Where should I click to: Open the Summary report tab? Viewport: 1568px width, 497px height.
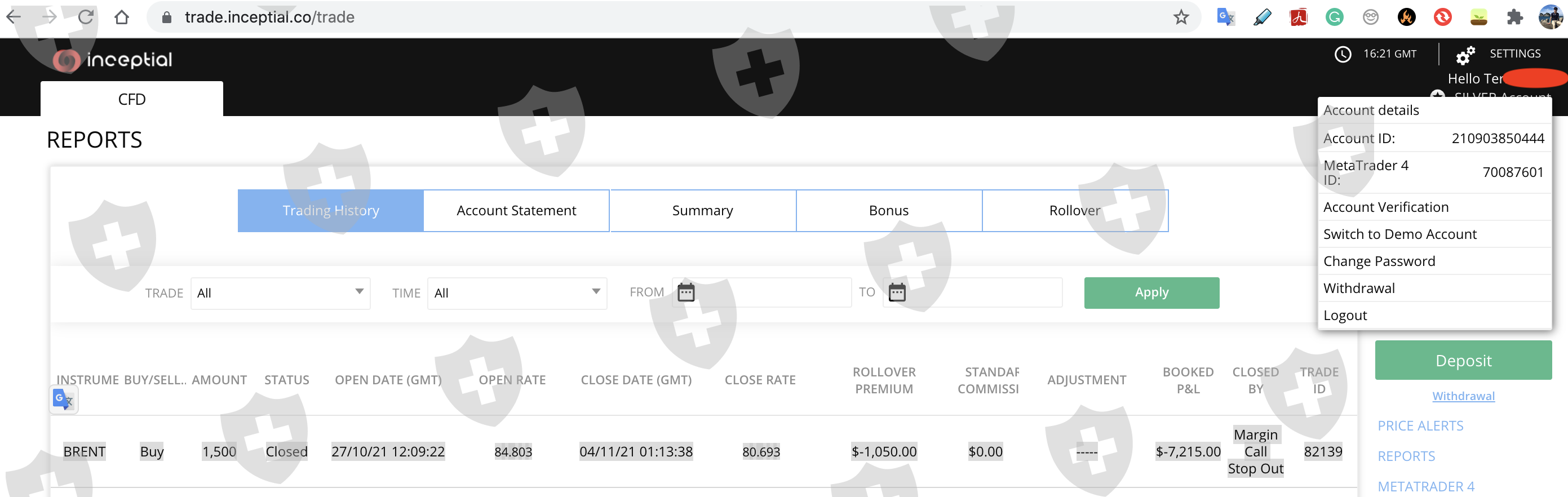point(702,211)
